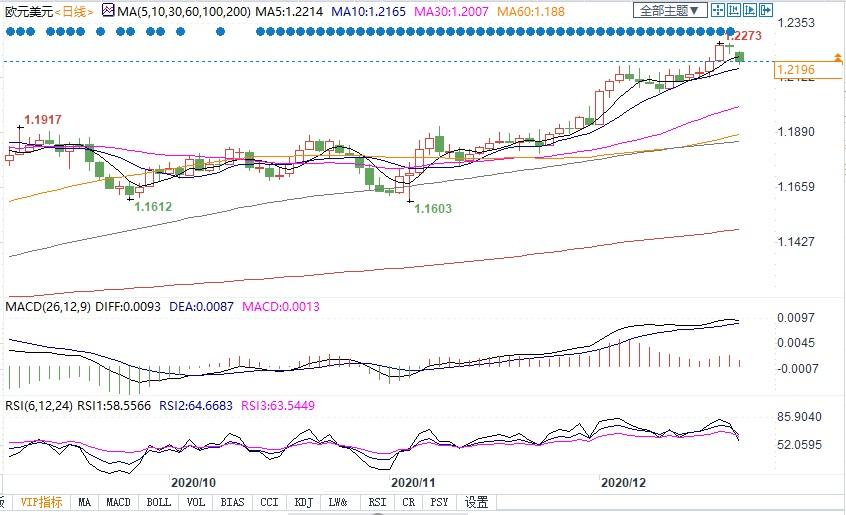Select the CCI tab
The image size is (846, 515).
268,502
